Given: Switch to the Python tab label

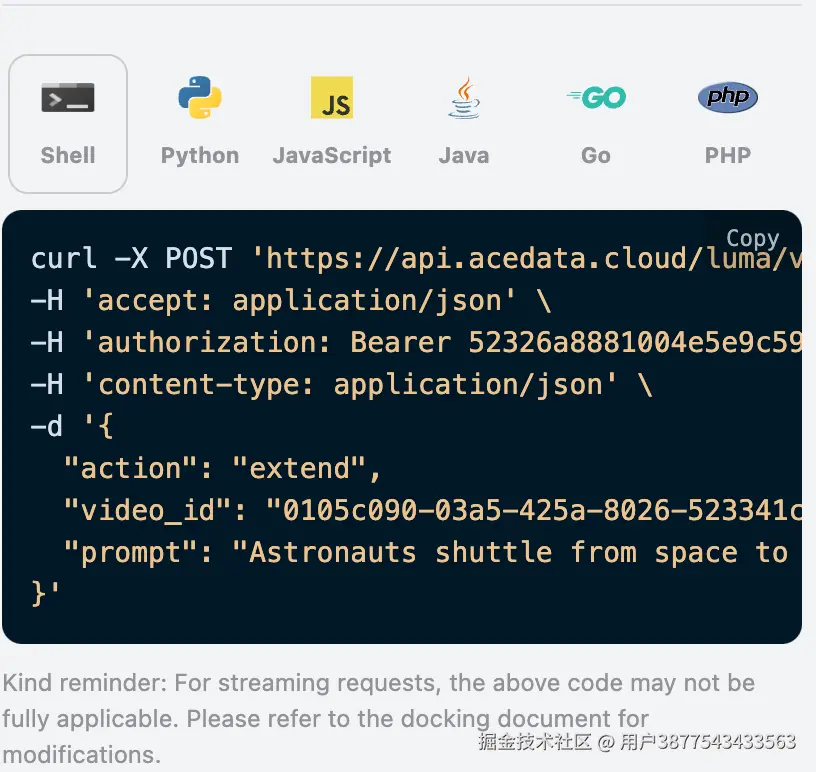Looking at the screenshot, I should click(x=200, y=155).
